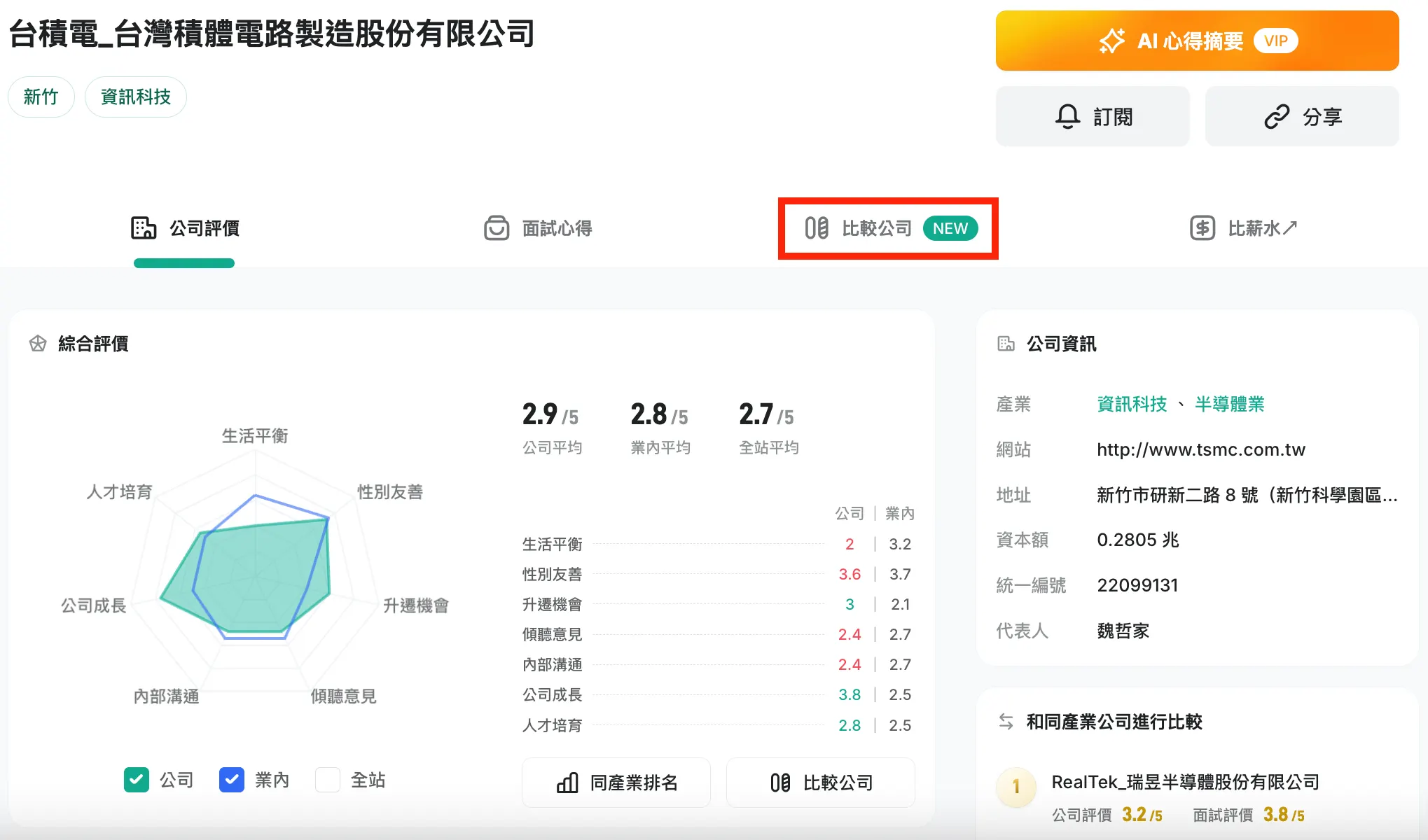Click the interview icon on 面試心得 tab
Image resolution: width=1428 pixels, height=840 pixels.
click(x=497, y=228)
